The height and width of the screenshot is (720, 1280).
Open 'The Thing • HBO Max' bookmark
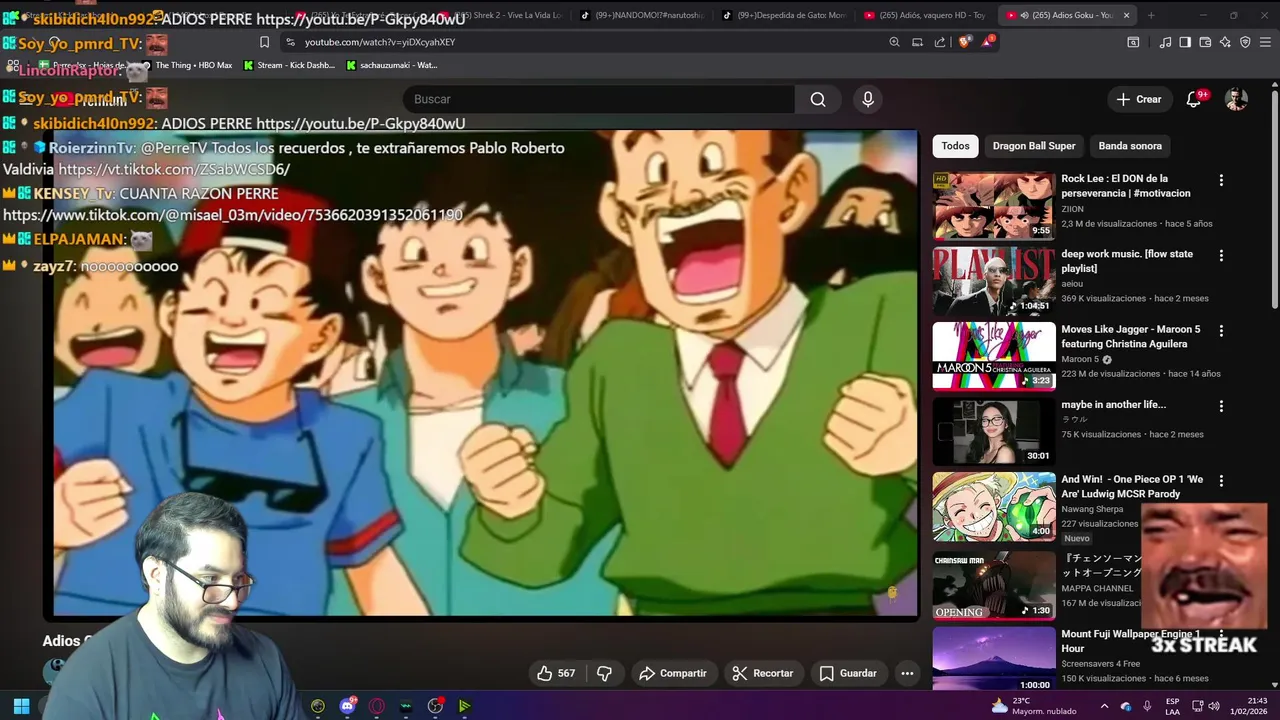[186, 65]
